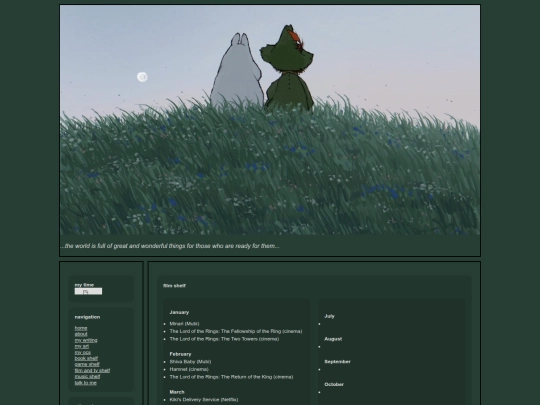540x405 pixels.
Task: Click the film shelf heading
Action: click(x=174, y=285)
